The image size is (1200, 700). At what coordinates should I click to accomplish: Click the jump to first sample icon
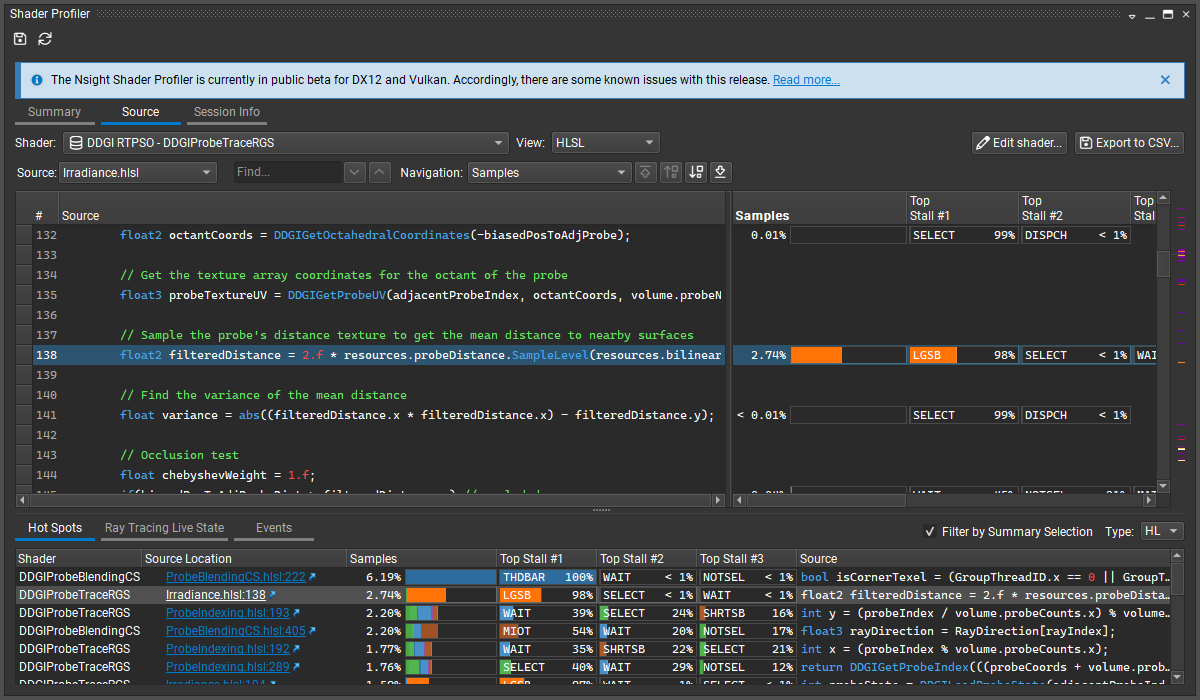645,172
